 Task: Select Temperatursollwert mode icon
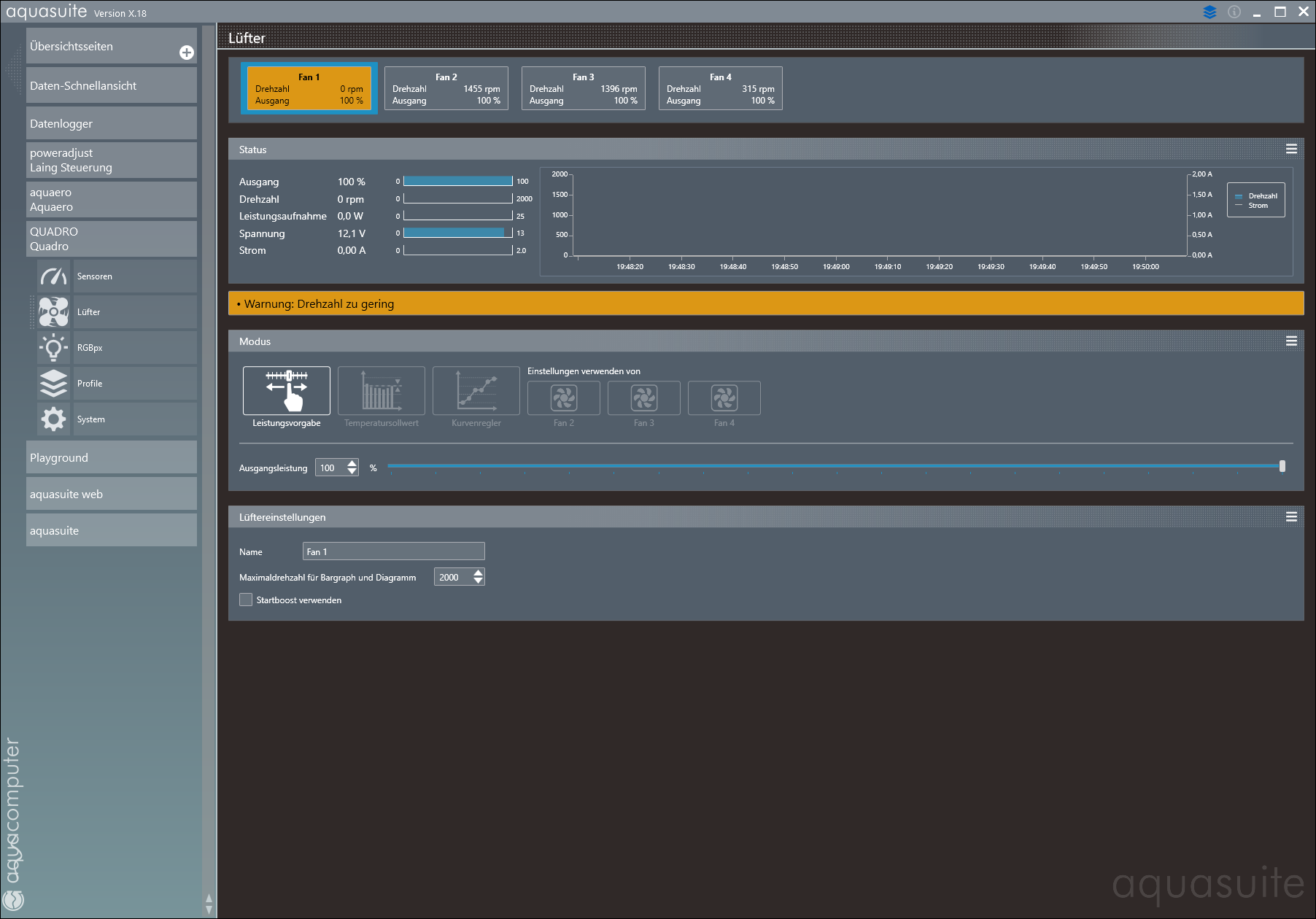381,391
